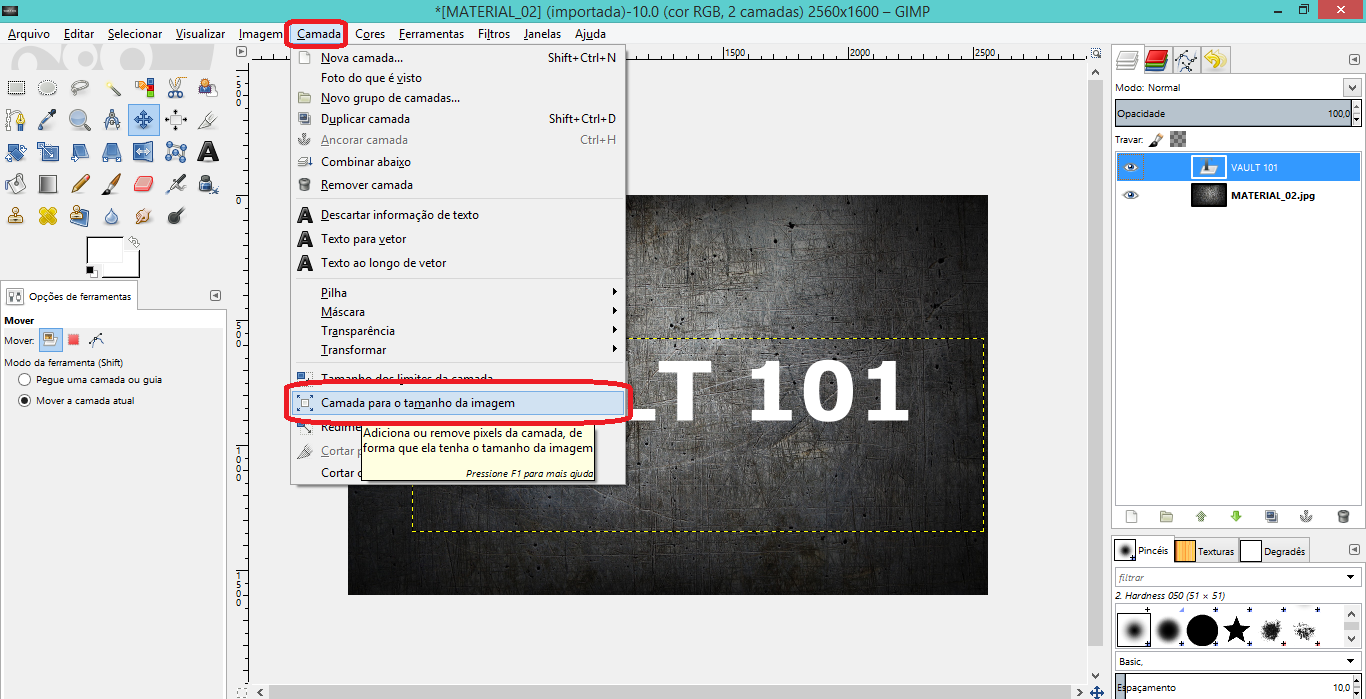1366x699 pixels.
Task: Click the anchor layer icon
Action: (x=1305, y=517)
